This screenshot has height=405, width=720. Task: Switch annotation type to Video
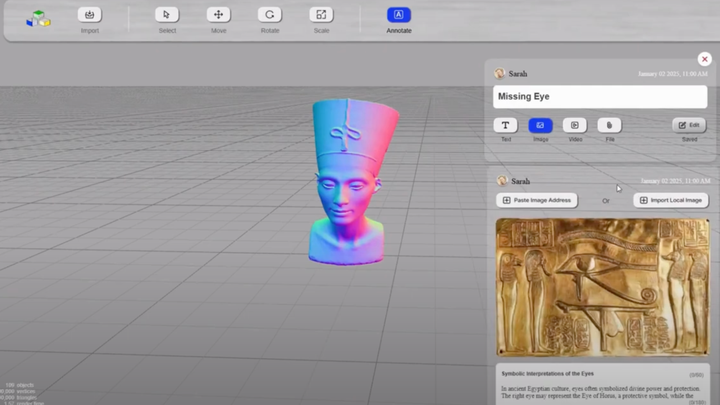(574, 125)
